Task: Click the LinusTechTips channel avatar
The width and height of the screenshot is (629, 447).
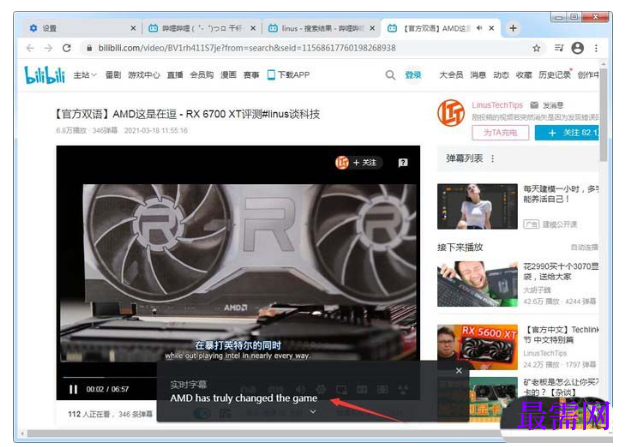Action: (451, 113)
